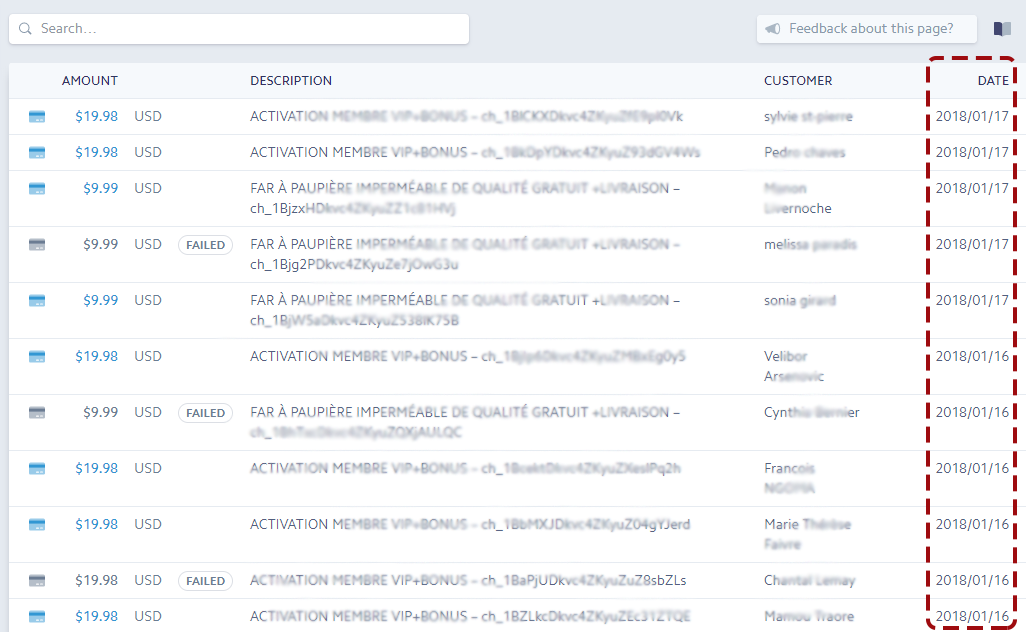Click the ACTIVATION MEMBRE description in Chantal's row
The height and width of the screenshot is (632, 1026).
coord(468,580)
